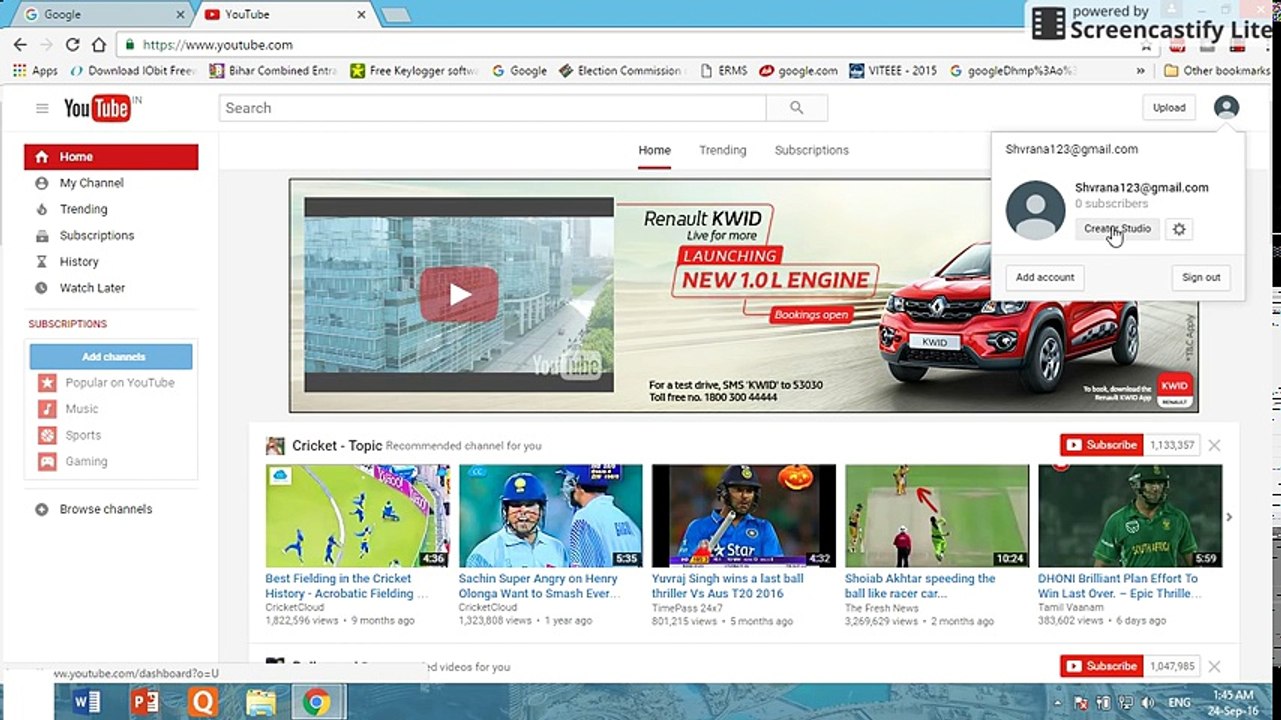Select Home in the sidebar
Image resolution: width=1281 pixels, height=720 pixels.
[x=111, y=157]
